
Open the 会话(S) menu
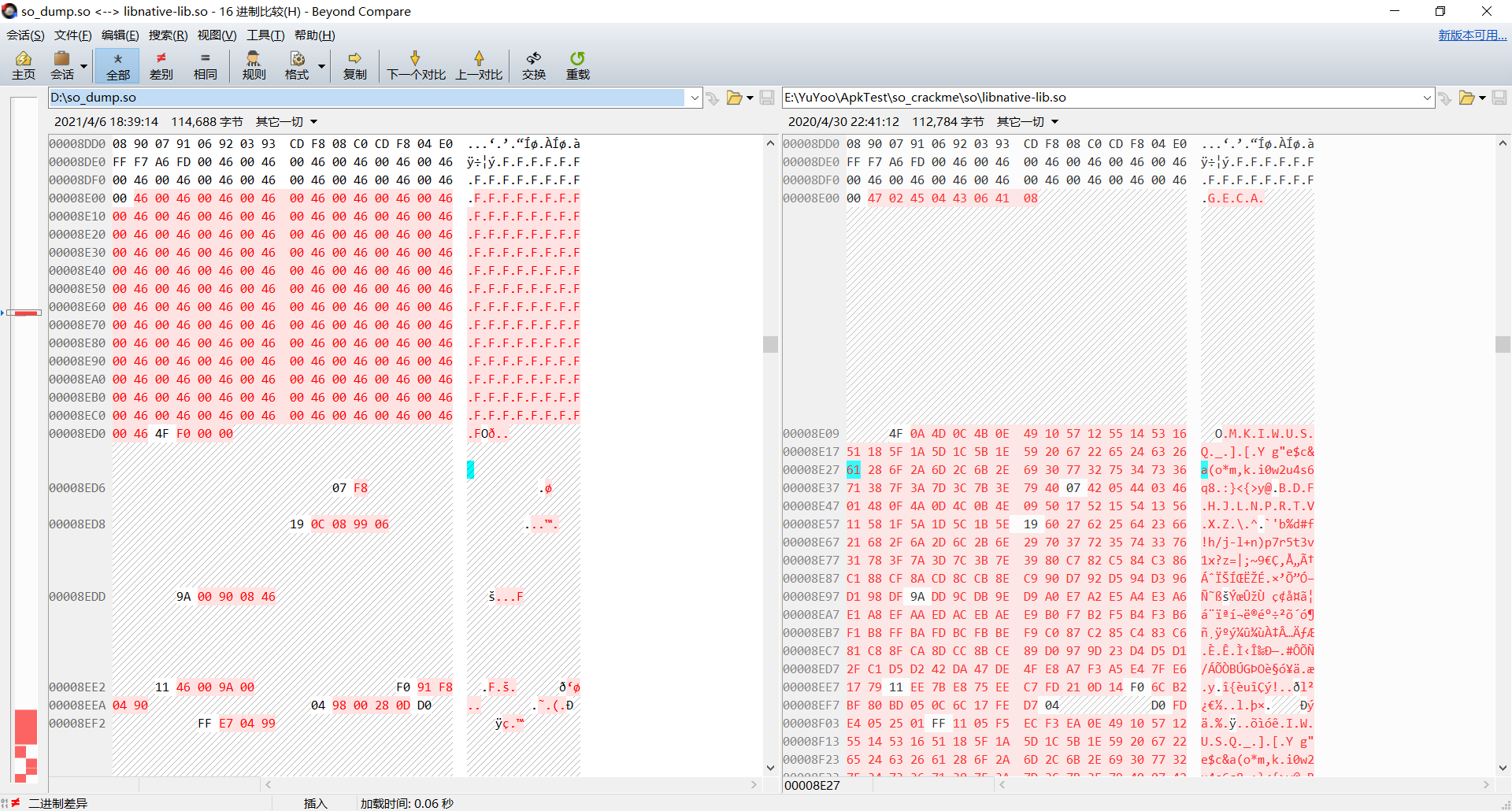point(25,35)
